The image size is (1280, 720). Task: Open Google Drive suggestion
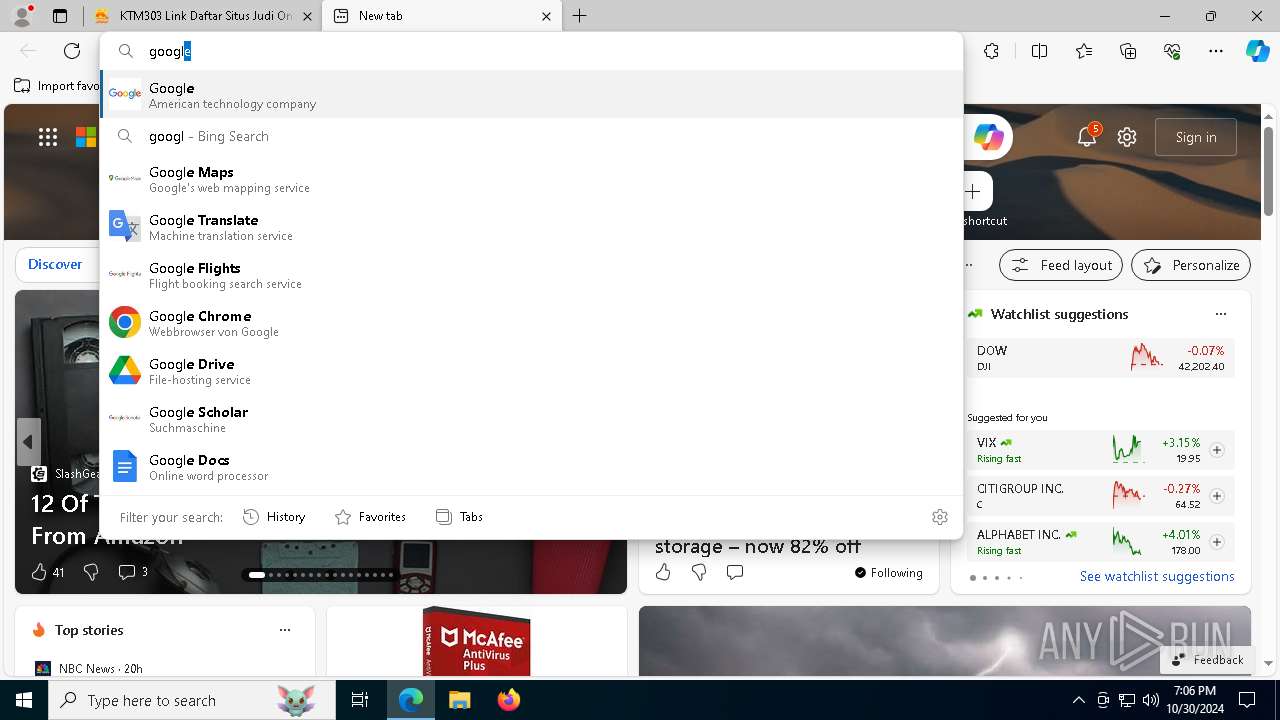(x=531, y=371)
